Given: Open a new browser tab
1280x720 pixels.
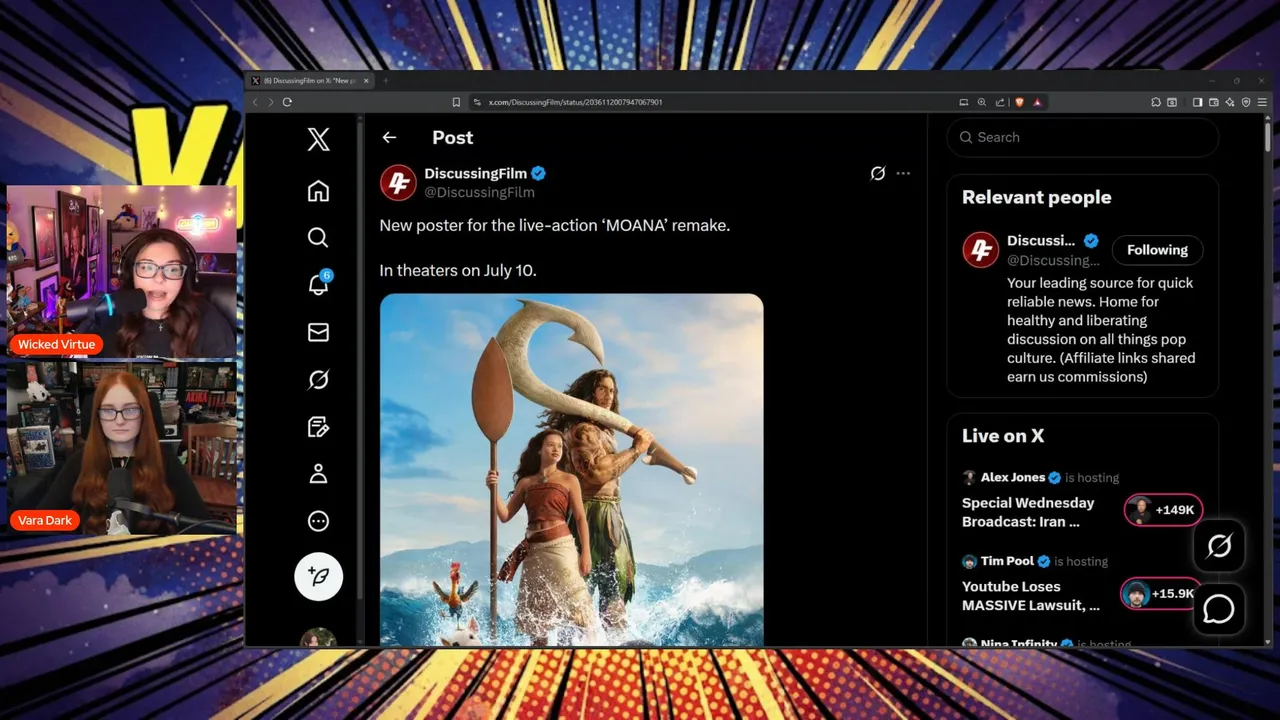Looking at the screenshot, I should coord(385,81).
